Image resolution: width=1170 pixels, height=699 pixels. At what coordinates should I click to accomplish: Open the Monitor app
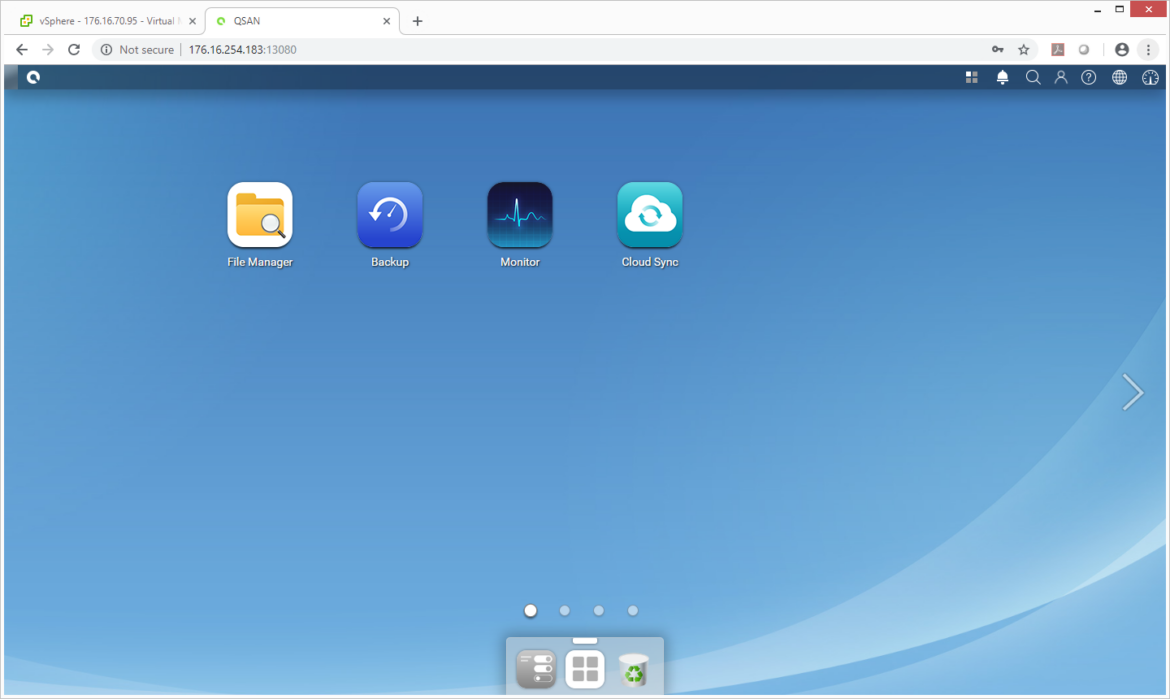point(519,215)
